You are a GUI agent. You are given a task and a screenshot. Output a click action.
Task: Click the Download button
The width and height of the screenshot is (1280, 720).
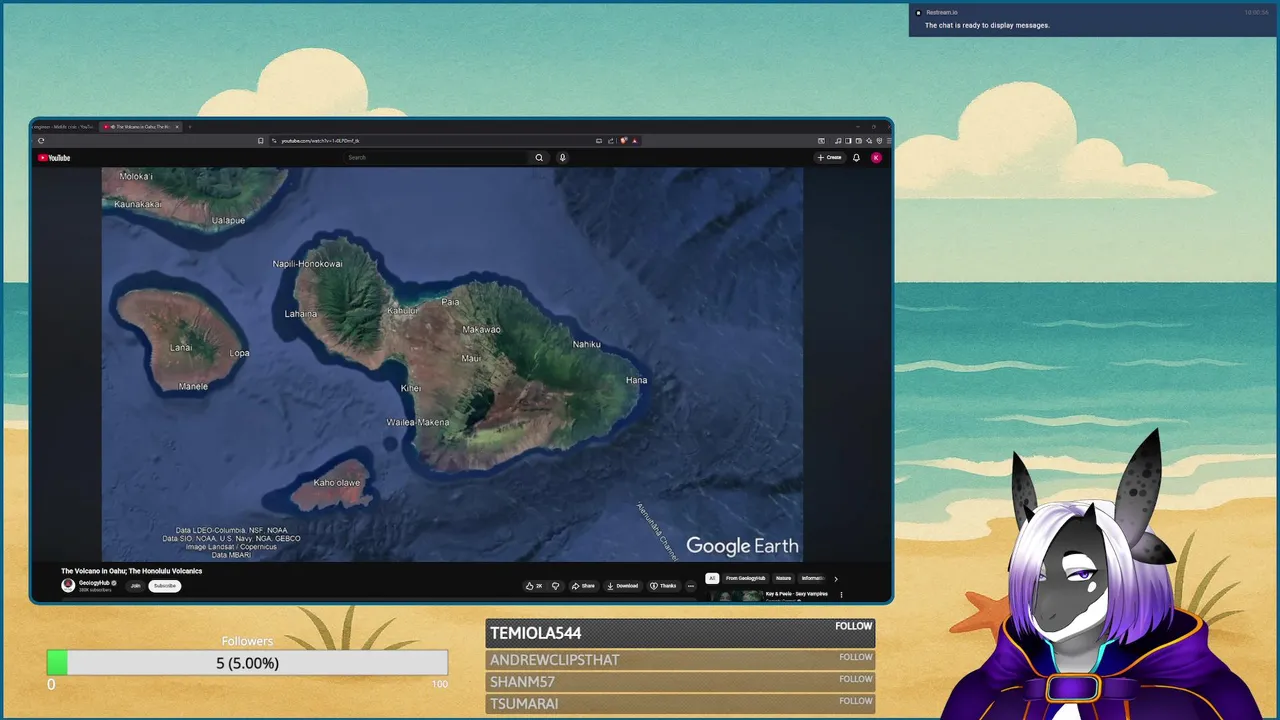pos(622,586)
